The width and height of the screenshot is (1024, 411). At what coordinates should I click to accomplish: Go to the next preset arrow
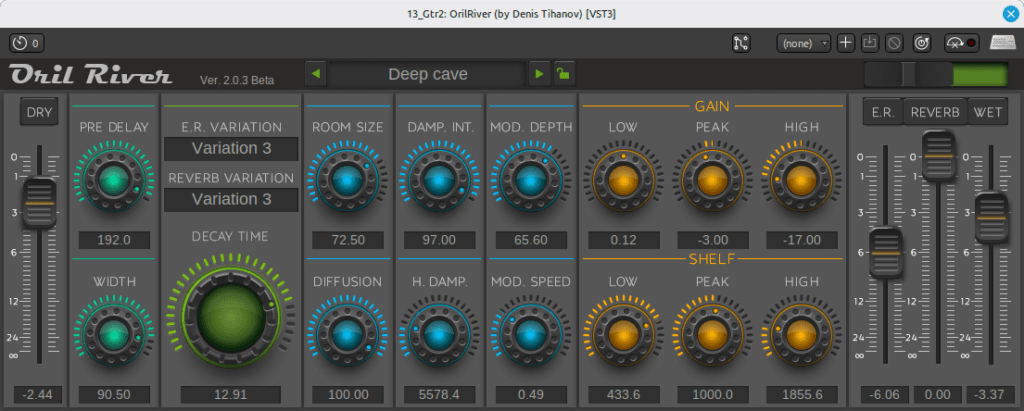pyautogui.click(x=539, y=74)
